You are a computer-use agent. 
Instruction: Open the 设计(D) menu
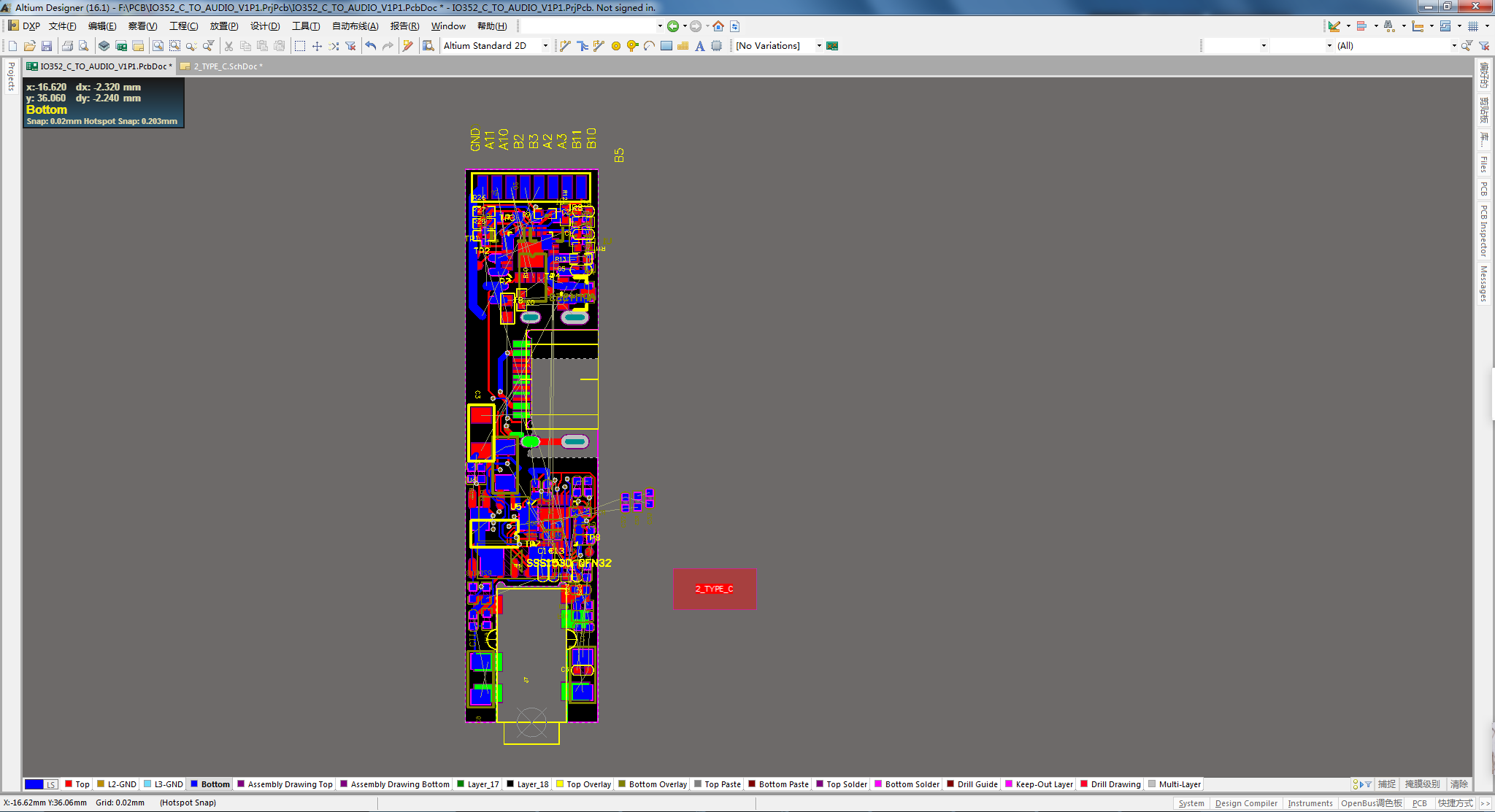click(x=264, y=26)
